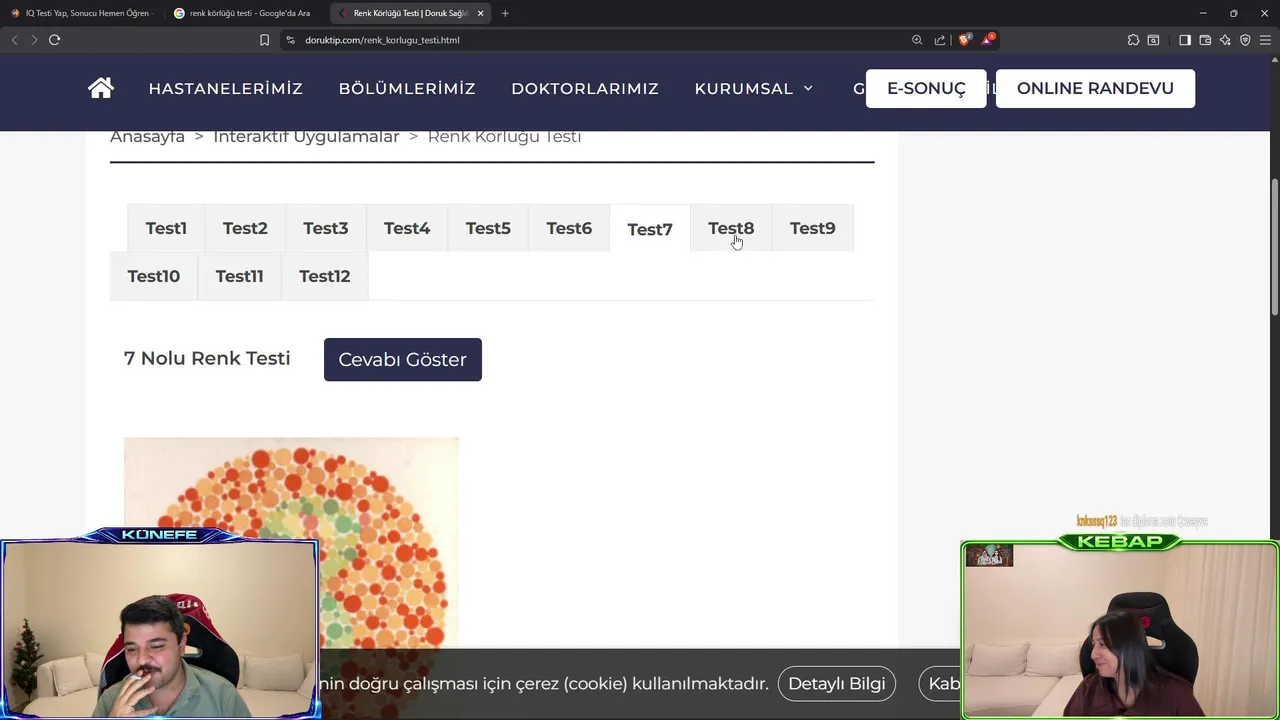This screenshot has height=720, width=1280.
Task: Open the tab search icon in the toolbar
Action: pyautogui.click(x=1153, y=40)
